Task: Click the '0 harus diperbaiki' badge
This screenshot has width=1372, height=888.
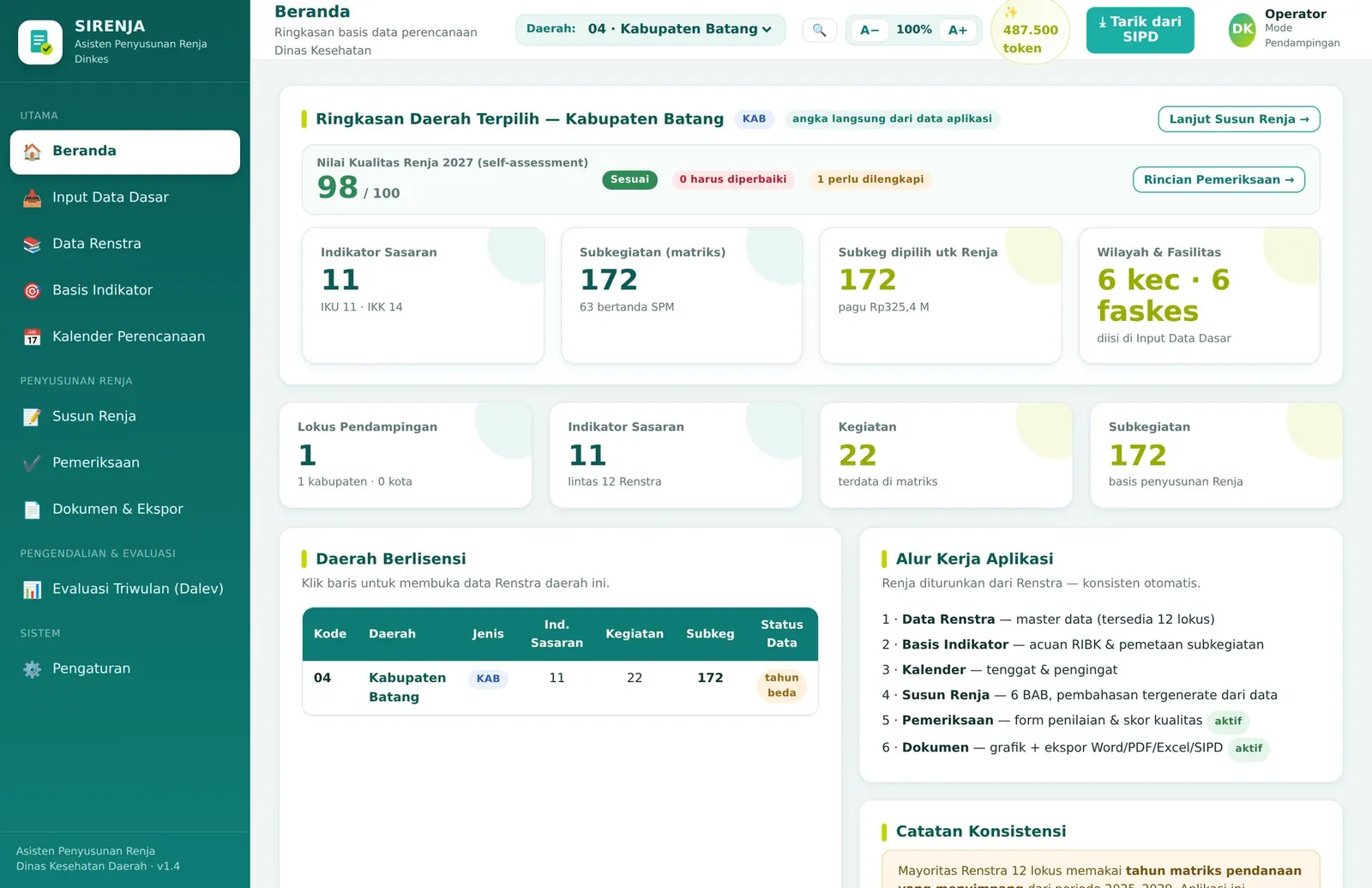Action: (x=733, y=179)
